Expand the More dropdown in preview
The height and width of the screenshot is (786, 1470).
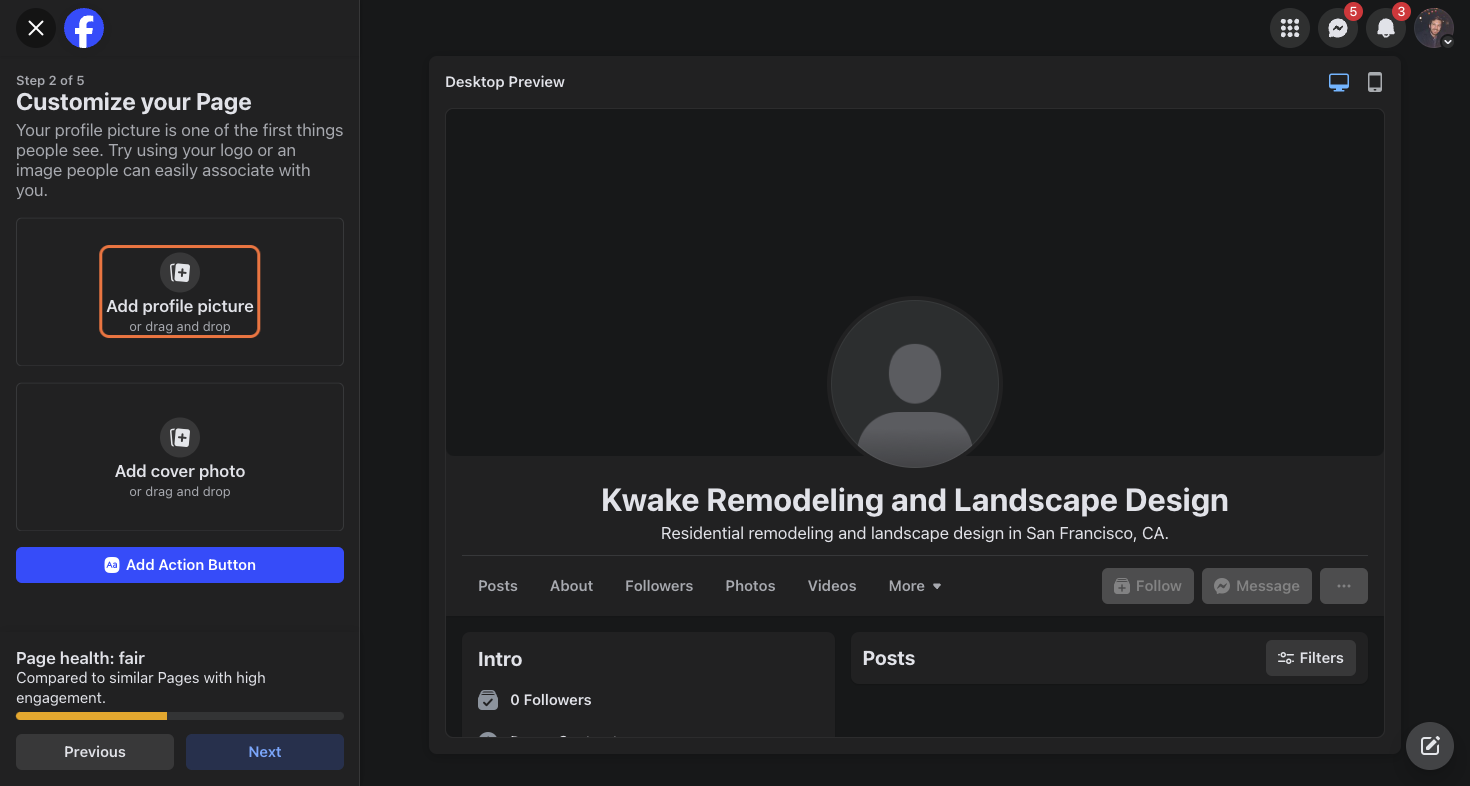pyautogui.click(x=915, y=586)
